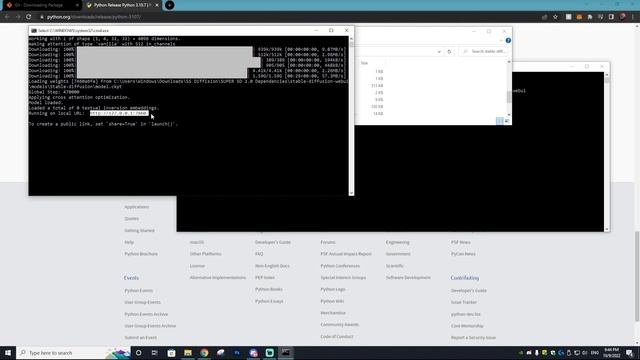Switch File Explorer to large icons view

pos(507,121)
